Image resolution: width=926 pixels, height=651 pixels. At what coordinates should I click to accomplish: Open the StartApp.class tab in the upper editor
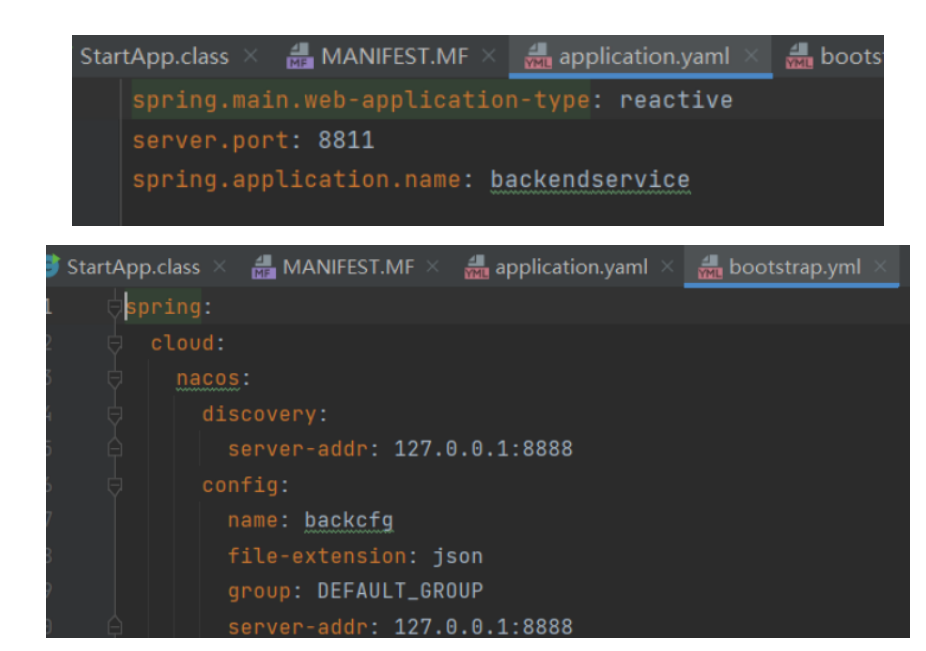154,57
